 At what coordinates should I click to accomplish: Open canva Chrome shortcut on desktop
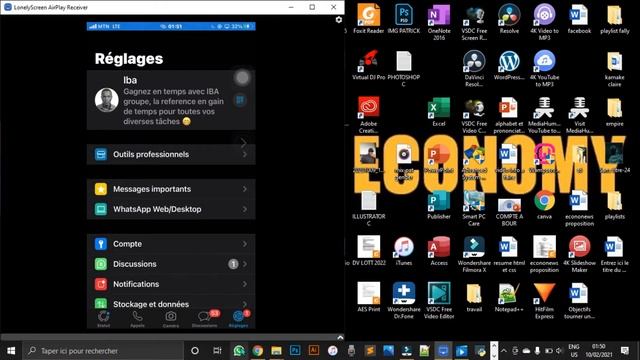point(544,205)
